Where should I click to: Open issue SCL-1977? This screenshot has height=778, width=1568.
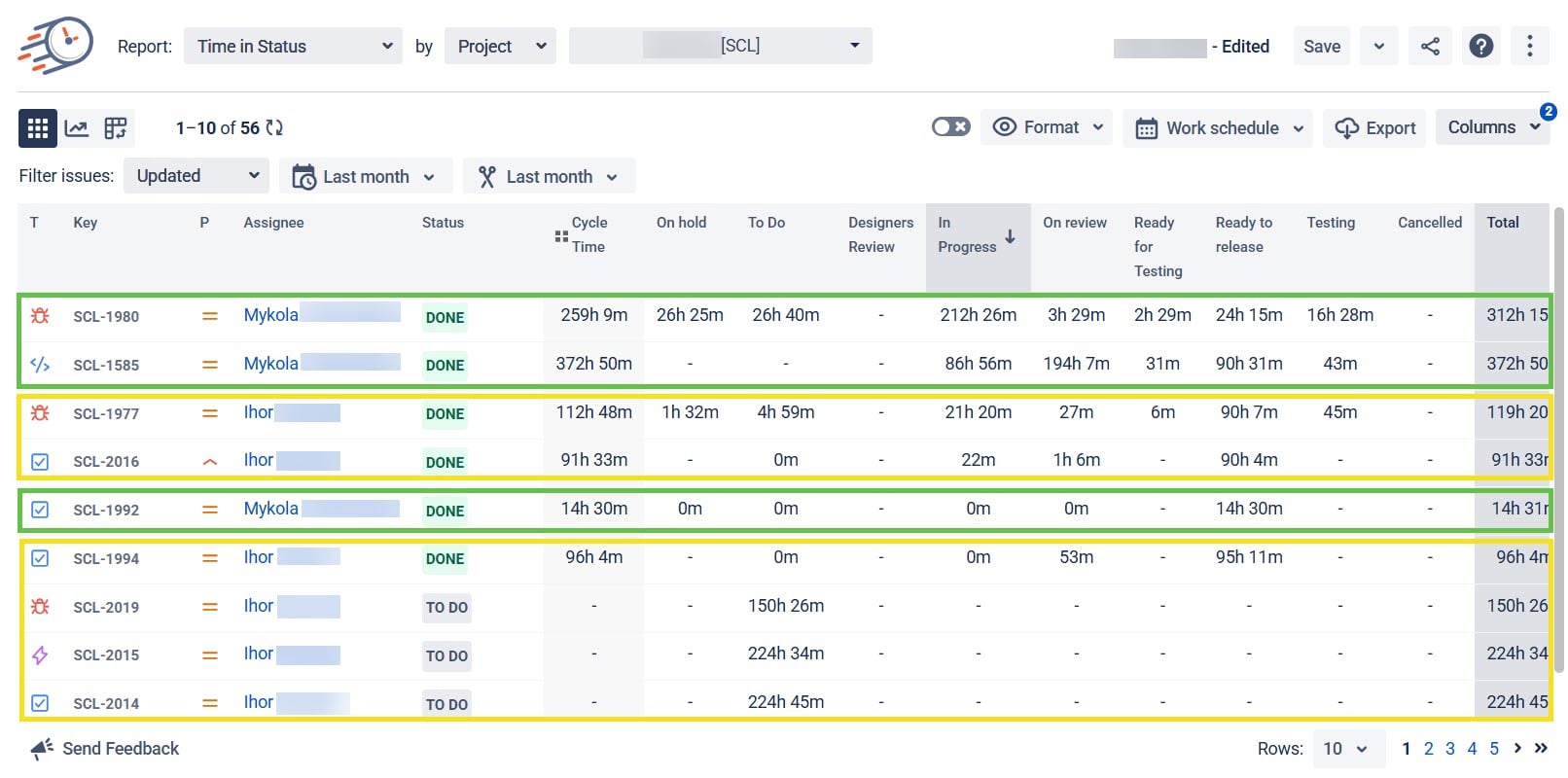(106, 413)
